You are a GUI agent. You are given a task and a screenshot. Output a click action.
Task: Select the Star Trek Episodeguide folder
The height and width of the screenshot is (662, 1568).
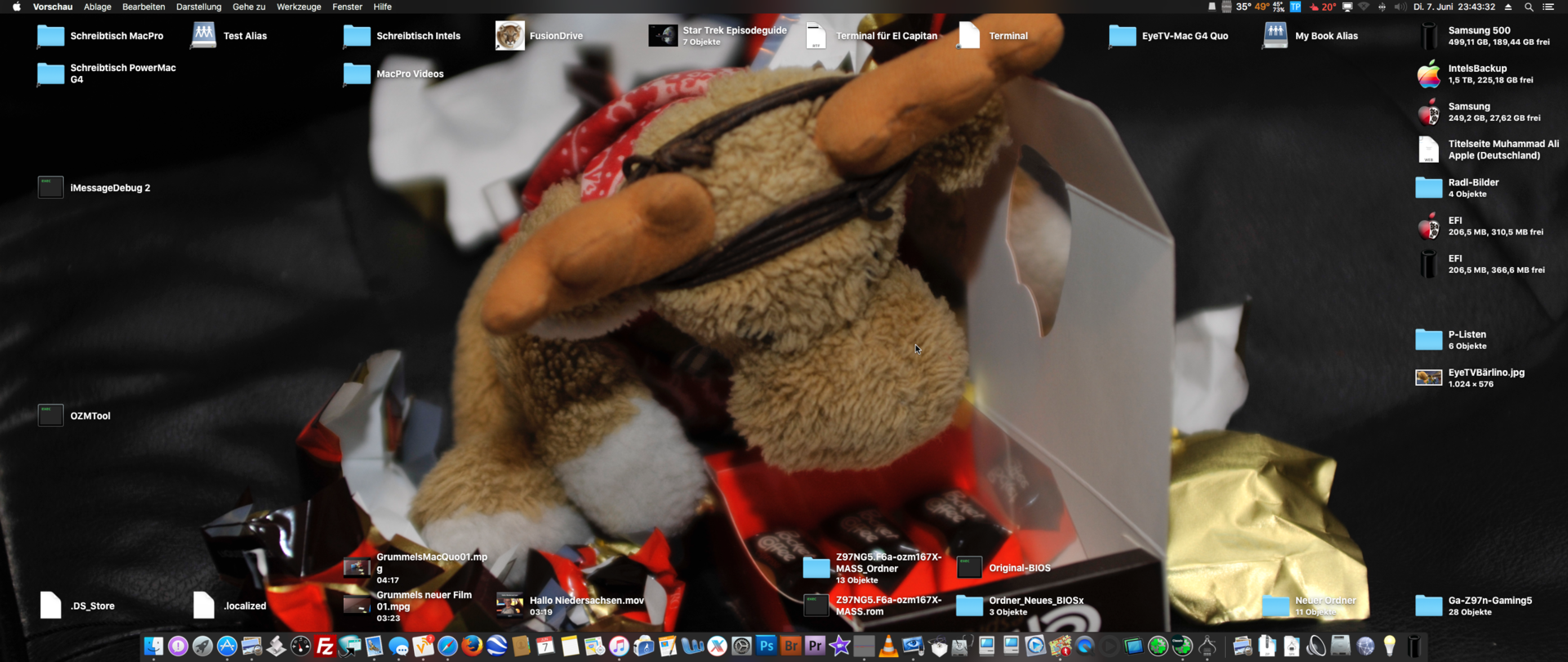663,36
